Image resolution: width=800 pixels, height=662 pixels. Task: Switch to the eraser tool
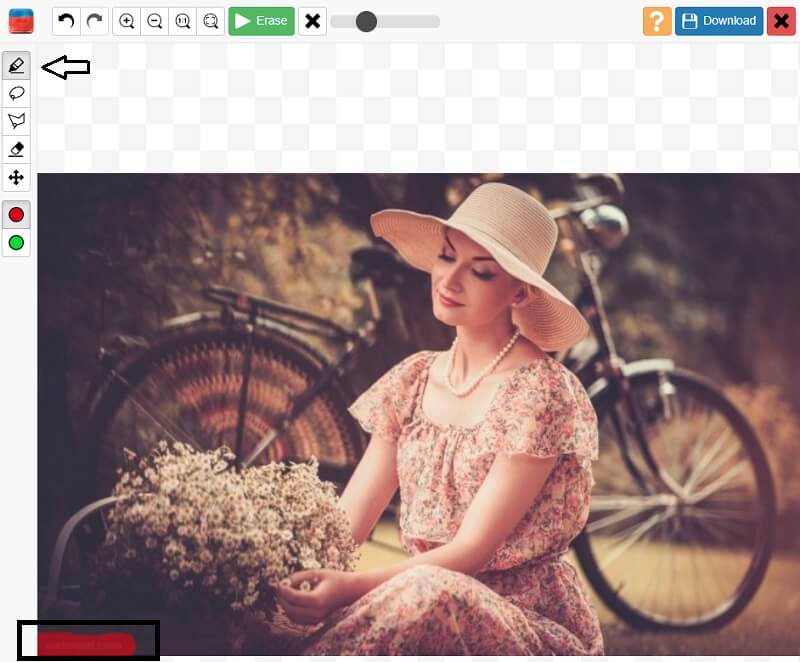click(x=16, y=149)
